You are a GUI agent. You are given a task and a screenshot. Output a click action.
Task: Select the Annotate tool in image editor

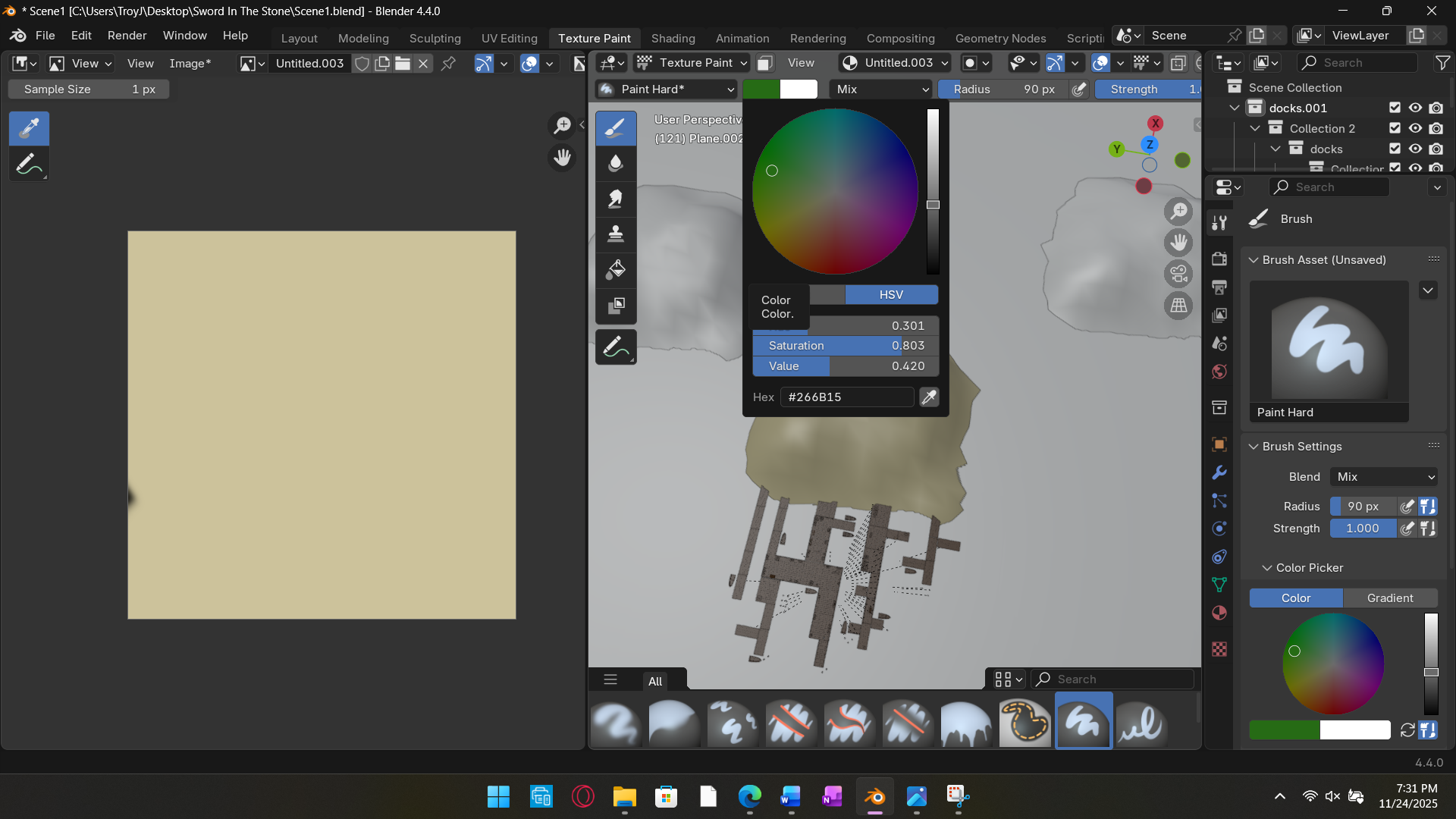[29, 164]
